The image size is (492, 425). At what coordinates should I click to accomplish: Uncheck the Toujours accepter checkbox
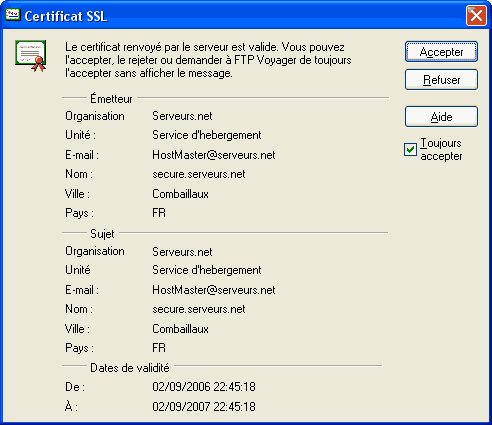point(410,149)
